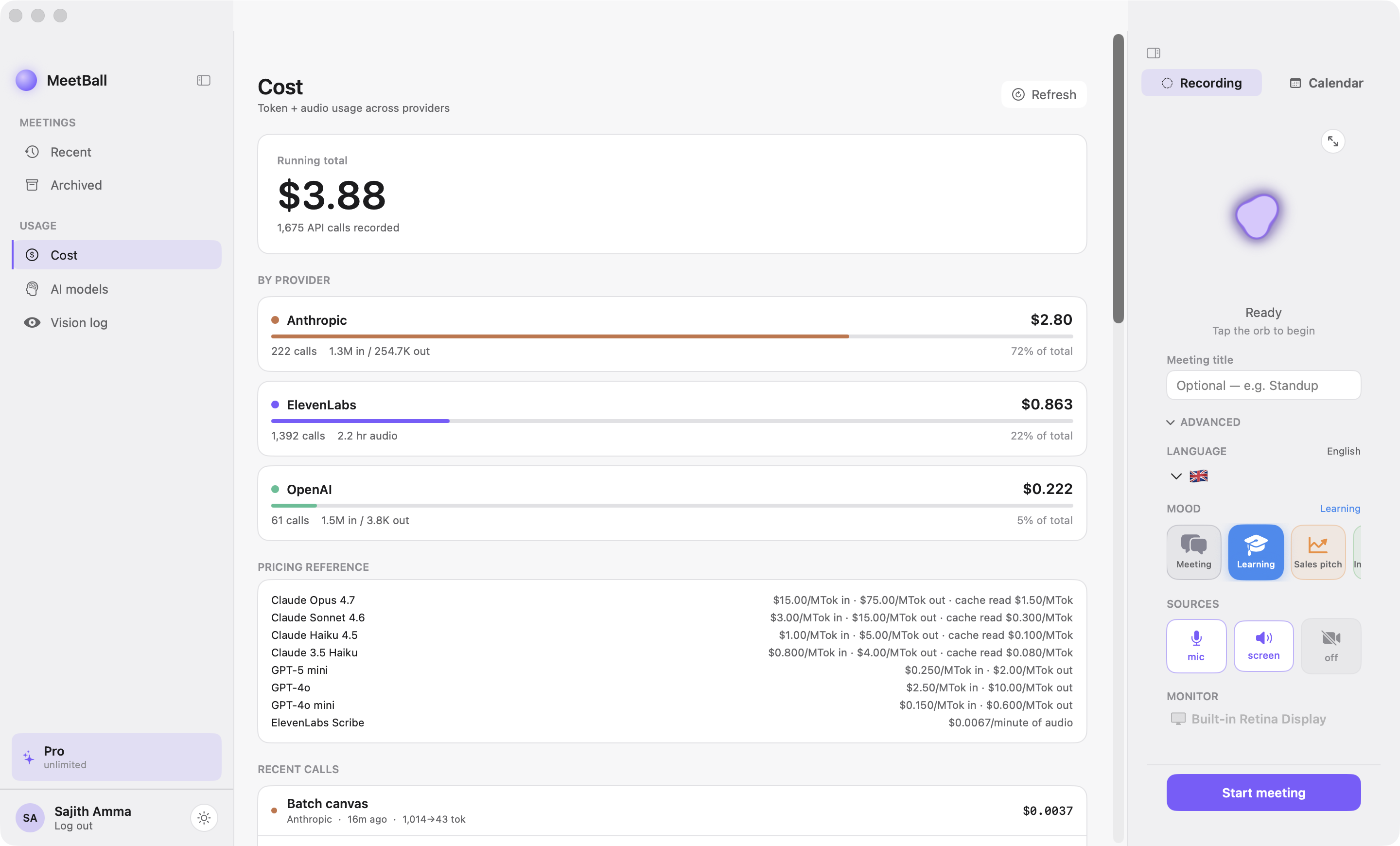
Task: Click the Claude Opus 4.7 pricing row
Action: (672, 600)
